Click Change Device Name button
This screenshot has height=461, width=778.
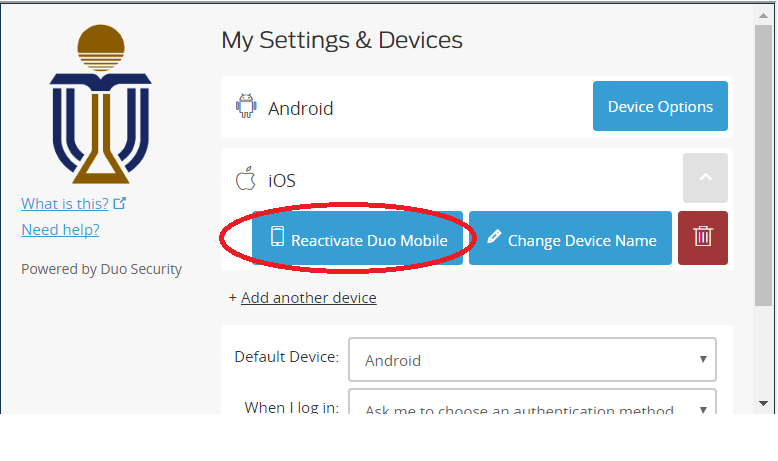[x=570, y=238]
